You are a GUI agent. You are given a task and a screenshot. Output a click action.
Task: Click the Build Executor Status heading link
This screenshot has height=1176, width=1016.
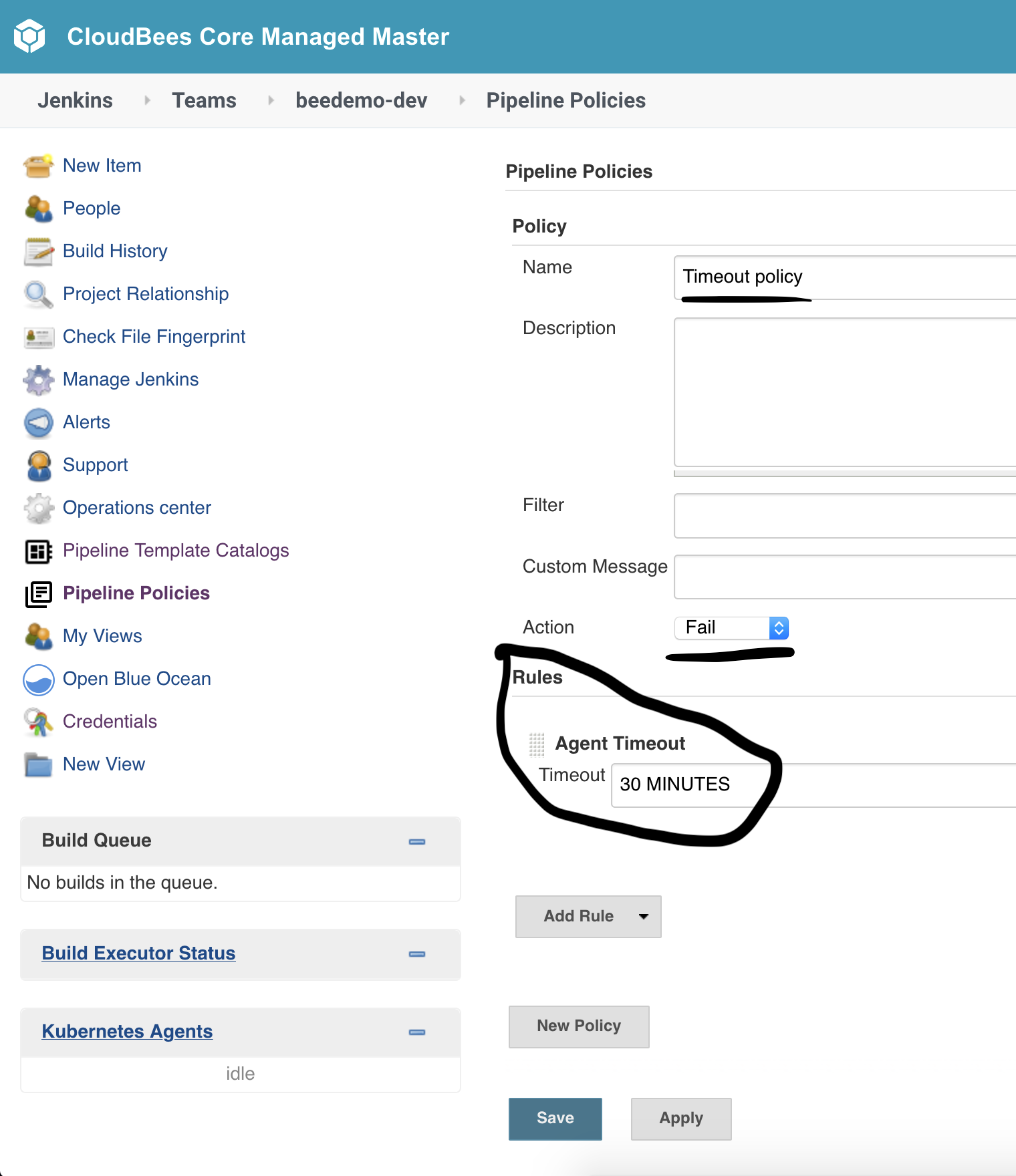tap(138, 953)
